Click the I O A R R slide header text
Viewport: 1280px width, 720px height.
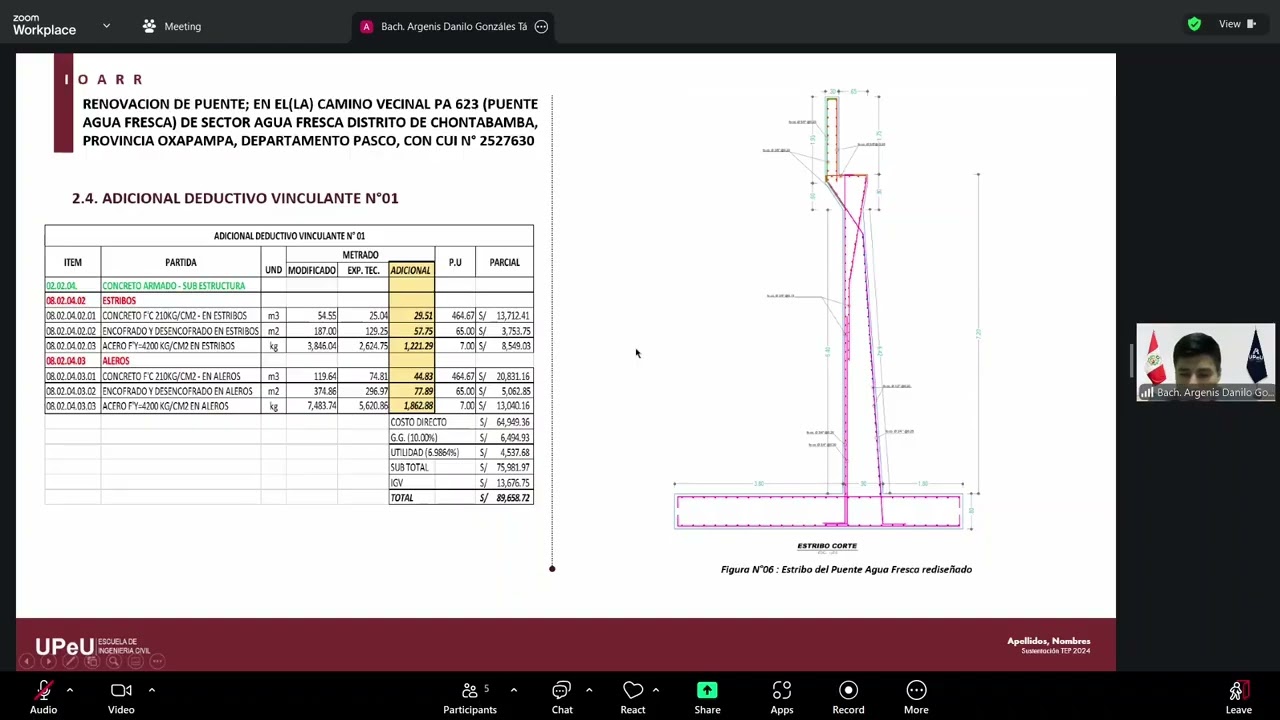coord(104,79)
